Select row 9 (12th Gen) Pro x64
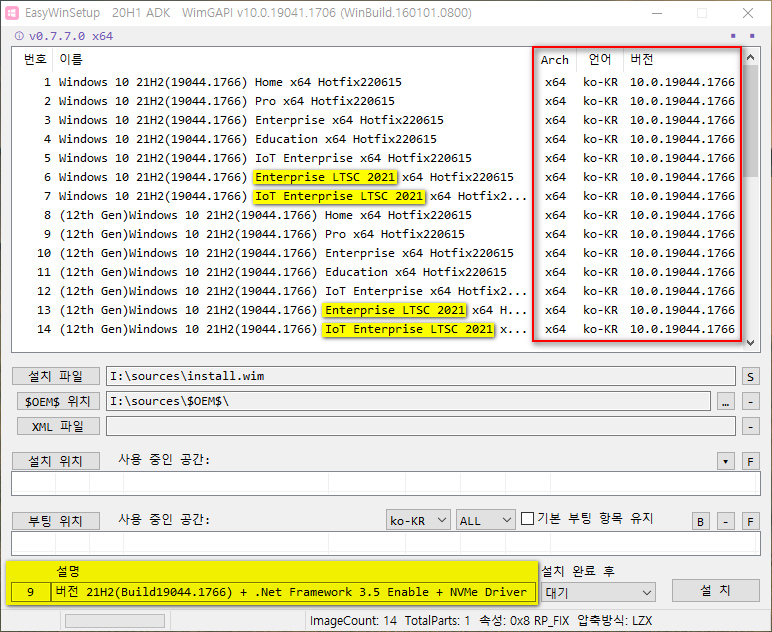The width and height of the screenshot is (772, 632). point(377,234)
